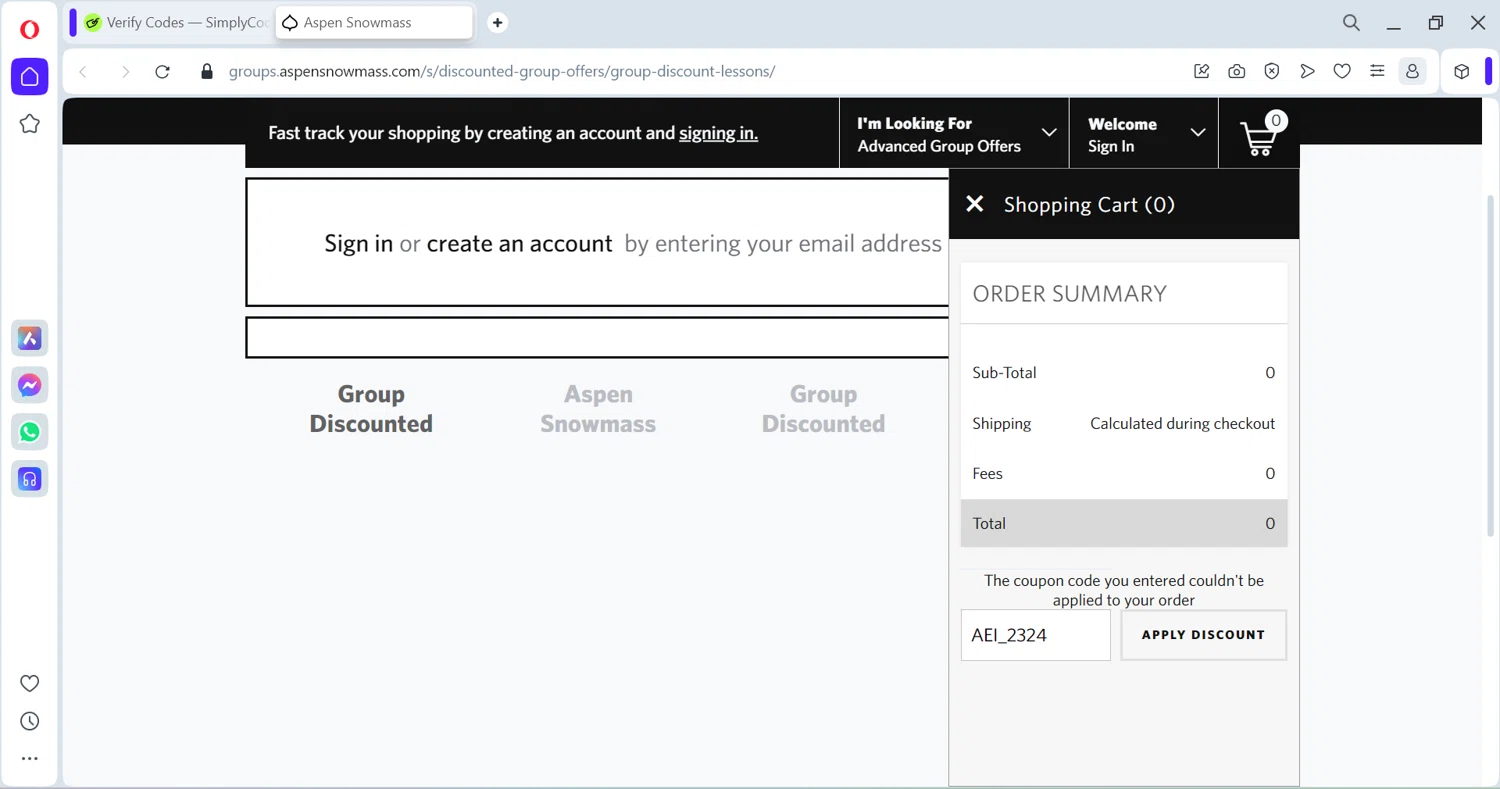Click the share/edit page icon in the address bar

1202,72
